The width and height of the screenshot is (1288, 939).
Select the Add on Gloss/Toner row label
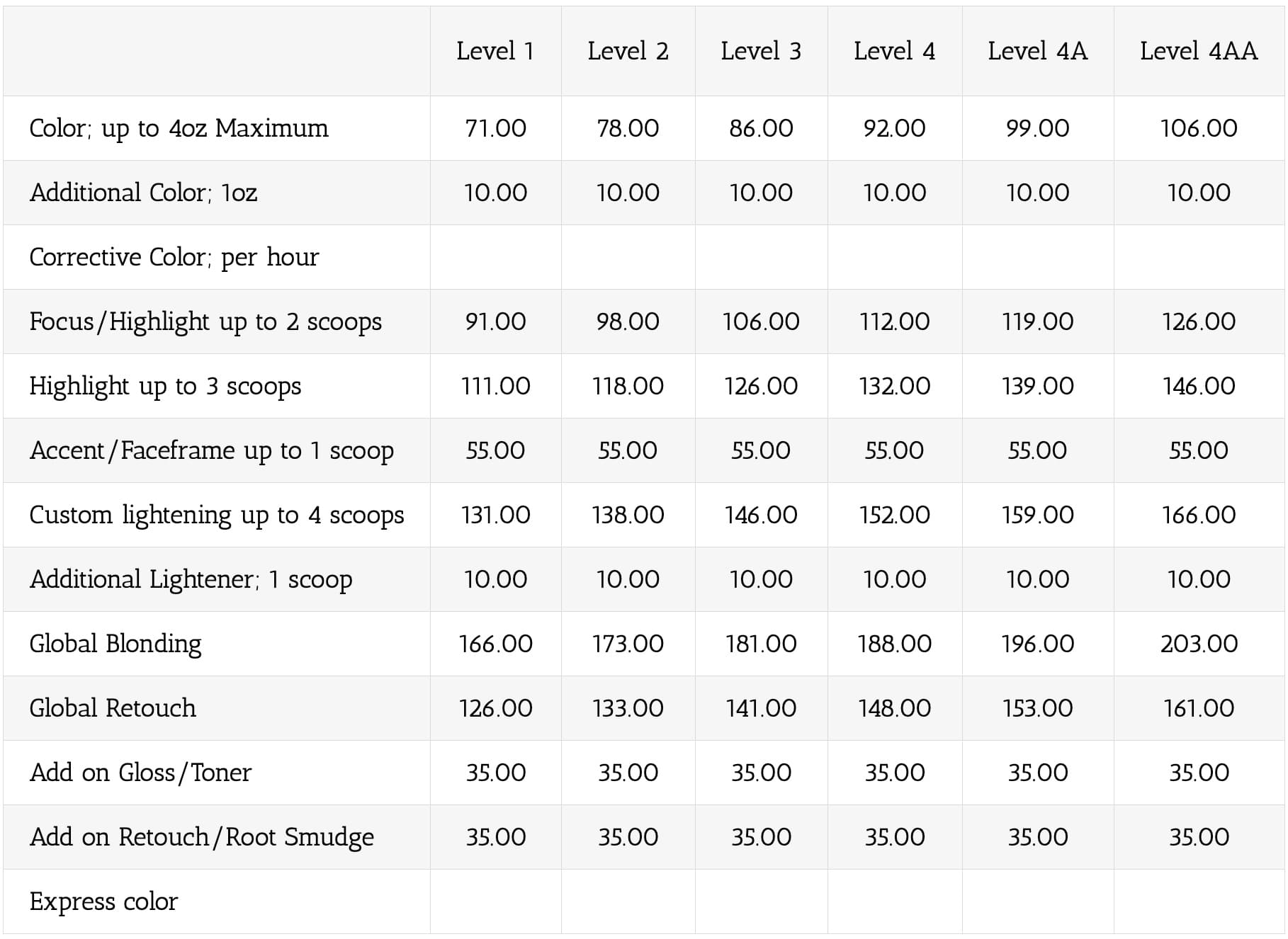[x=140, y=773]
